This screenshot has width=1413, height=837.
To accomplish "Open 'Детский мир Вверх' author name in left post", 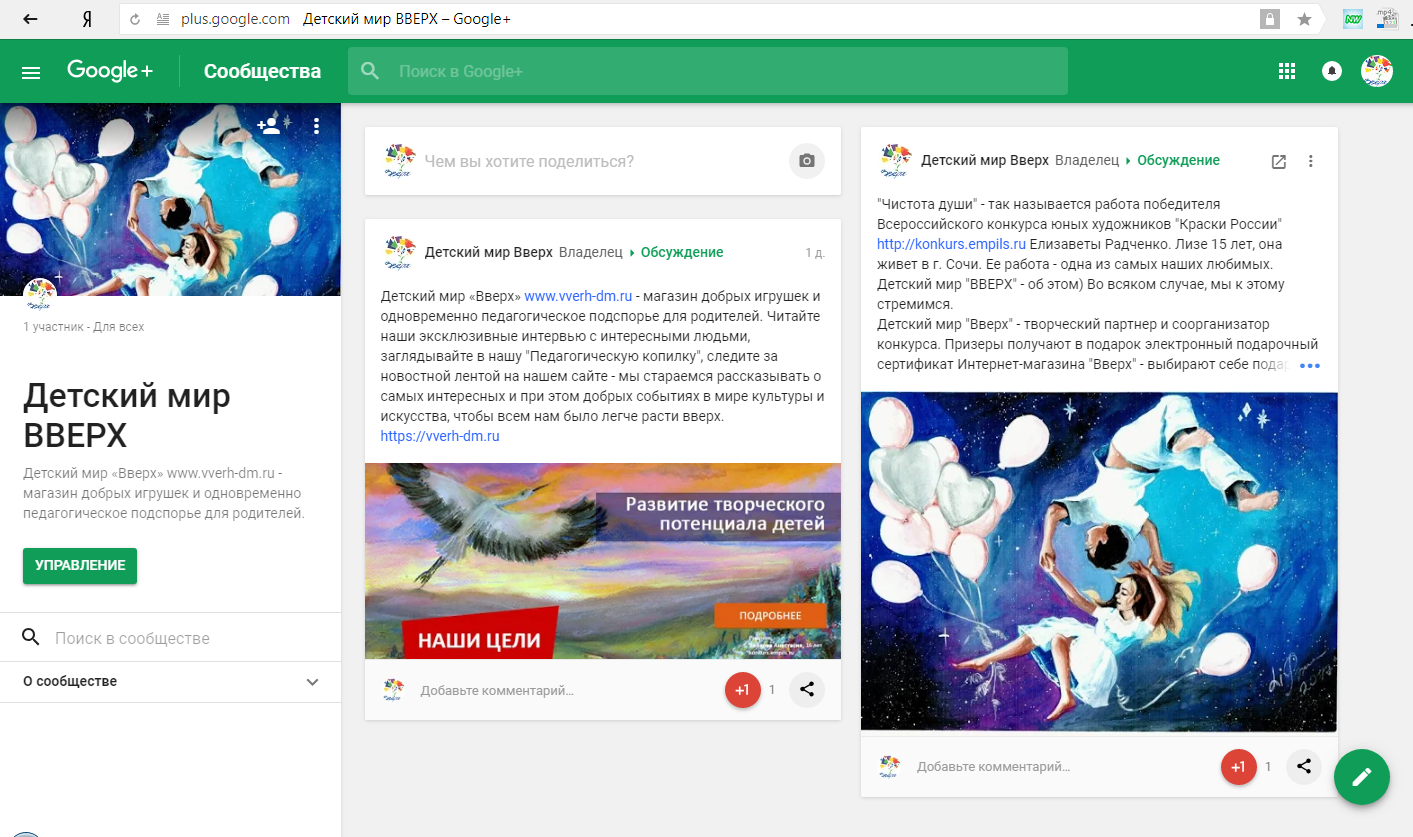I will tap(488, 252).
